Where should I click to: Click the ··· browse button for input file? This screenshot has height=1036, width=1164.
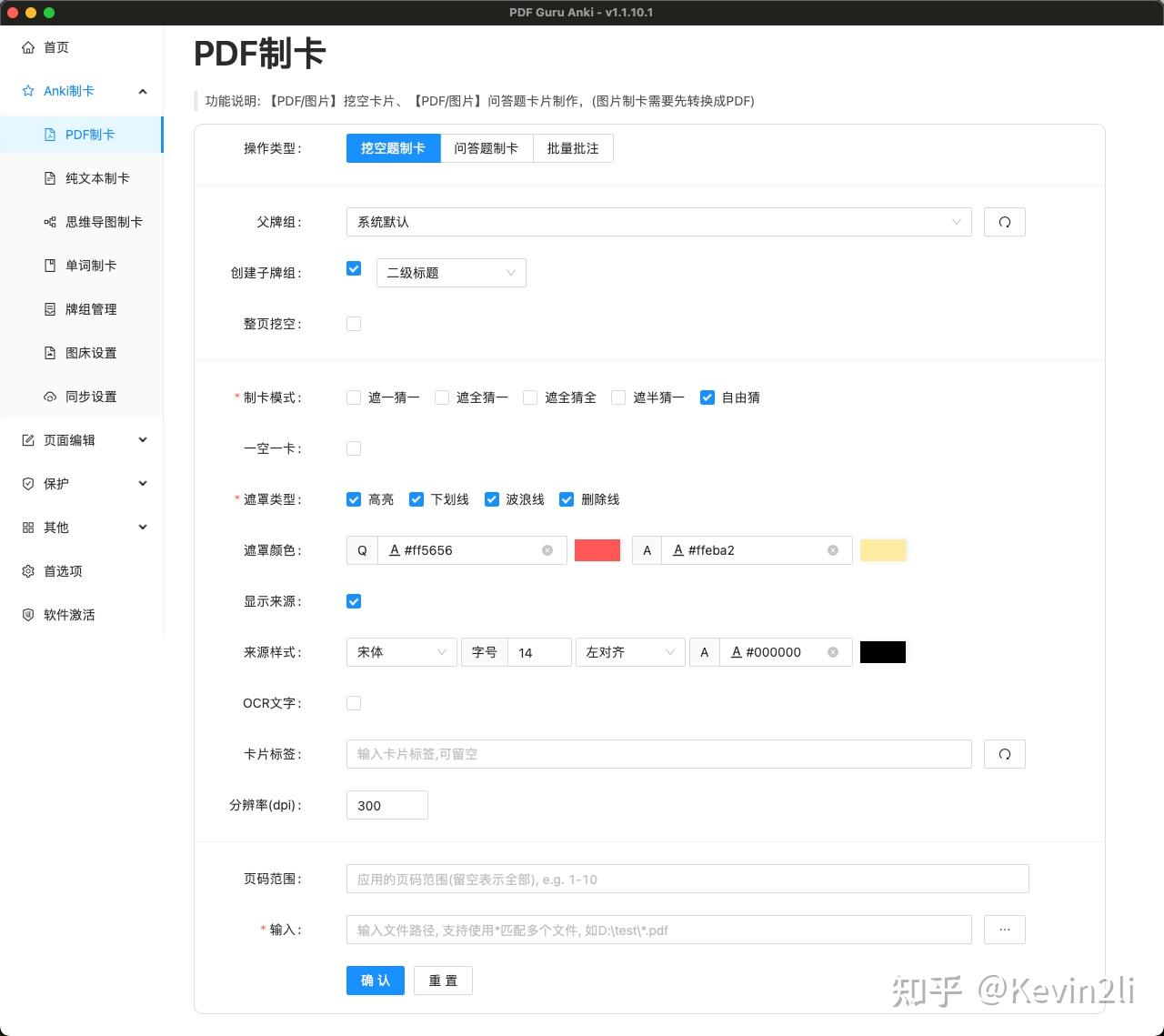1005,930
